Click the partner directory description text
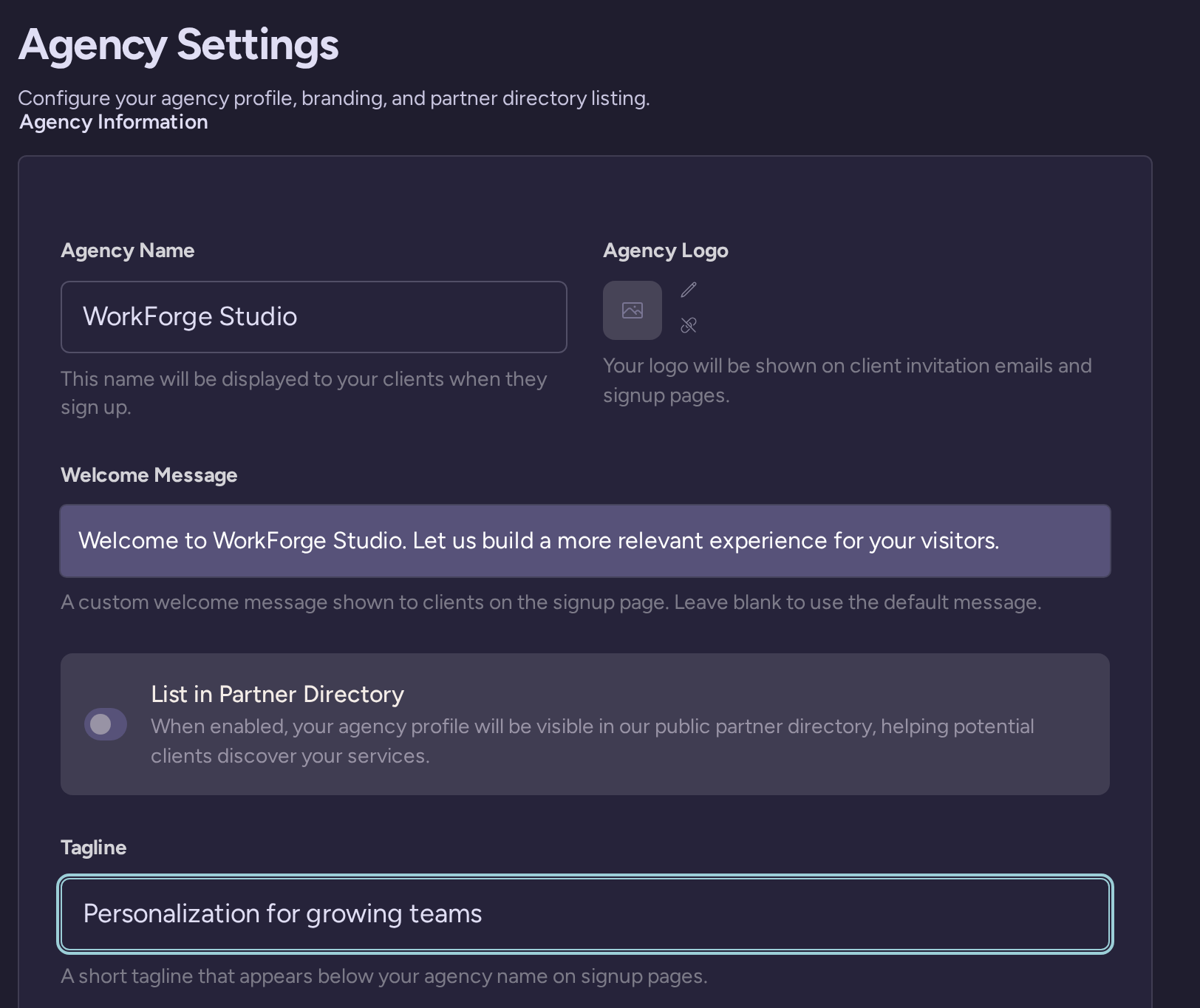Screen dimensions: 1200x1008 click(593, 741)
